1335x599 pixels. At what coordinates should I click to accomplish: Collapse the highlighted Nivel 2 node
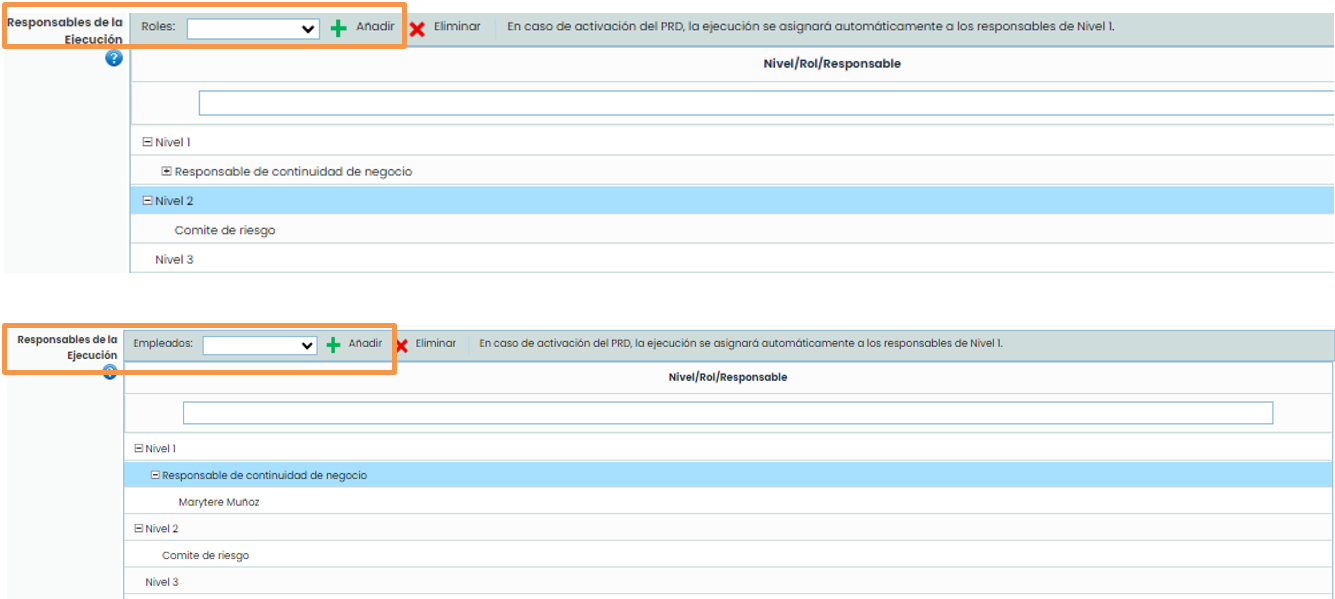click(147, 201)
